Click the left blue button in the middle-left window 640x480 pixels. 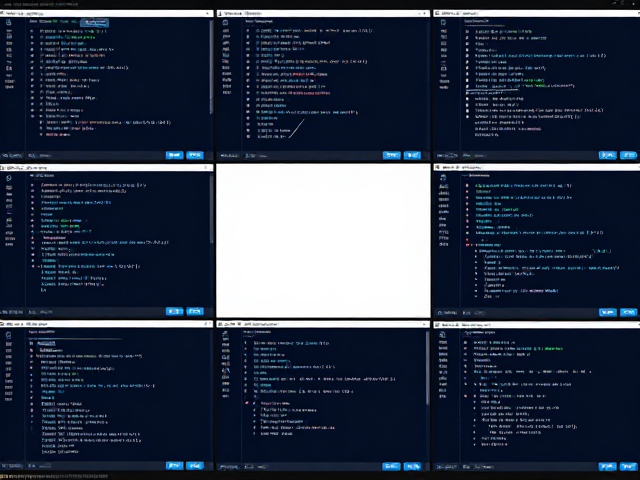[x=174, y=311]
